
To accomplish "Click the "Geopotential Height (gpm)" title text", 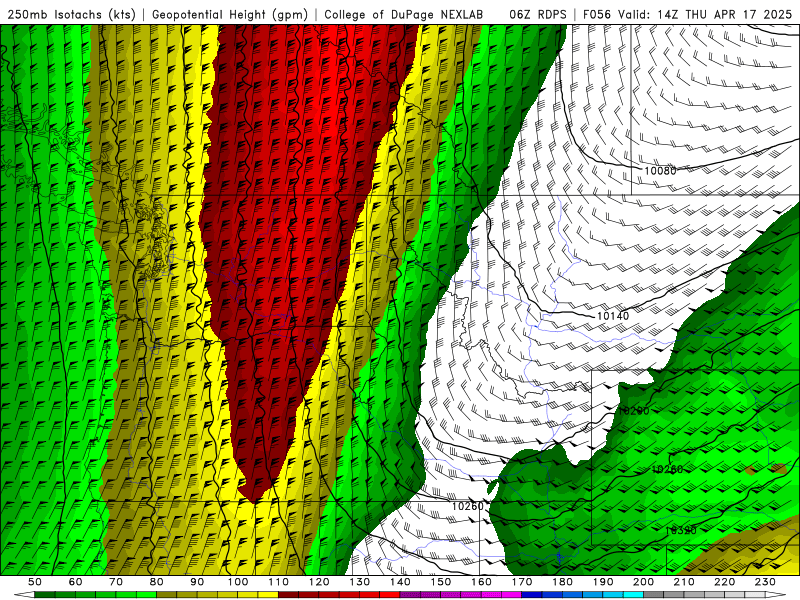I will tap(230, 14).
